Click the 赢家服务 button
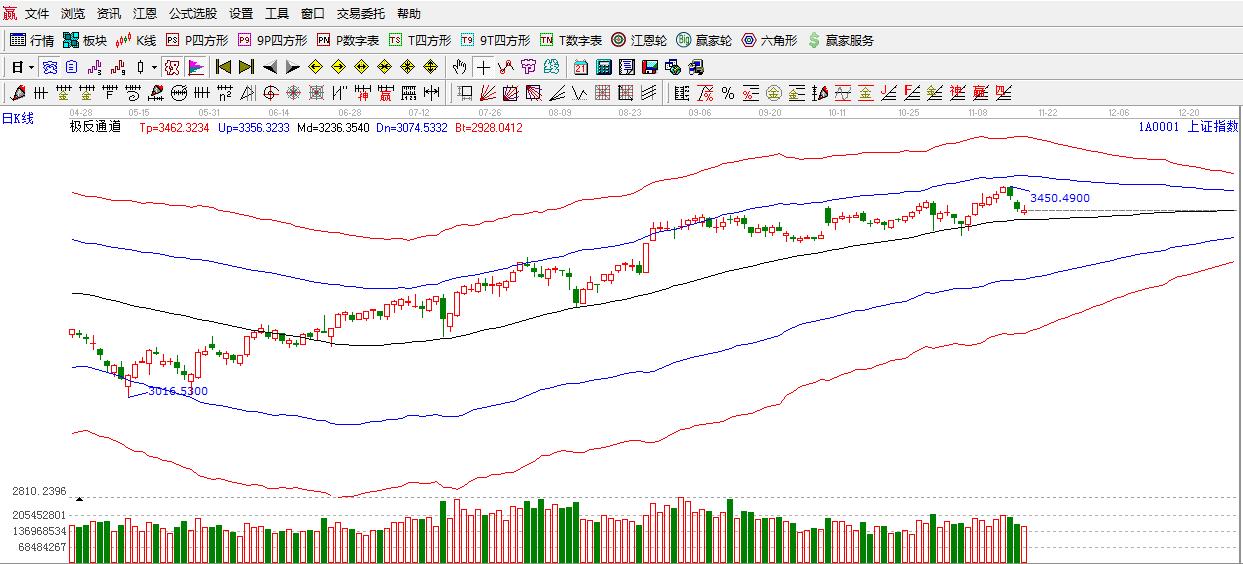The height and width of the screenshot is (564, 1243). point(840,41)
